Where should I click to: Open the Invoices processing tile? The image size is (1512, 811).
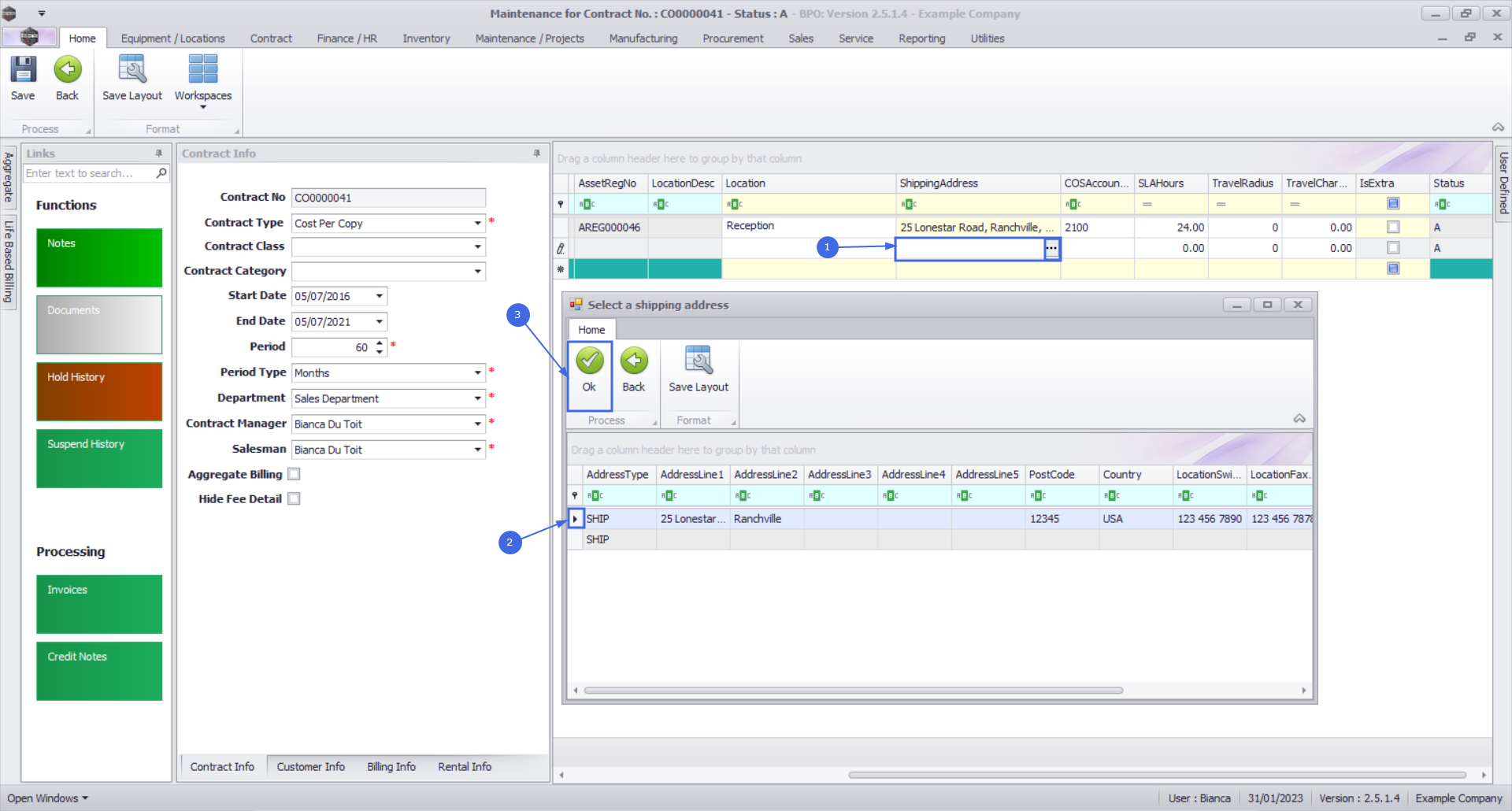click(99, 604)
